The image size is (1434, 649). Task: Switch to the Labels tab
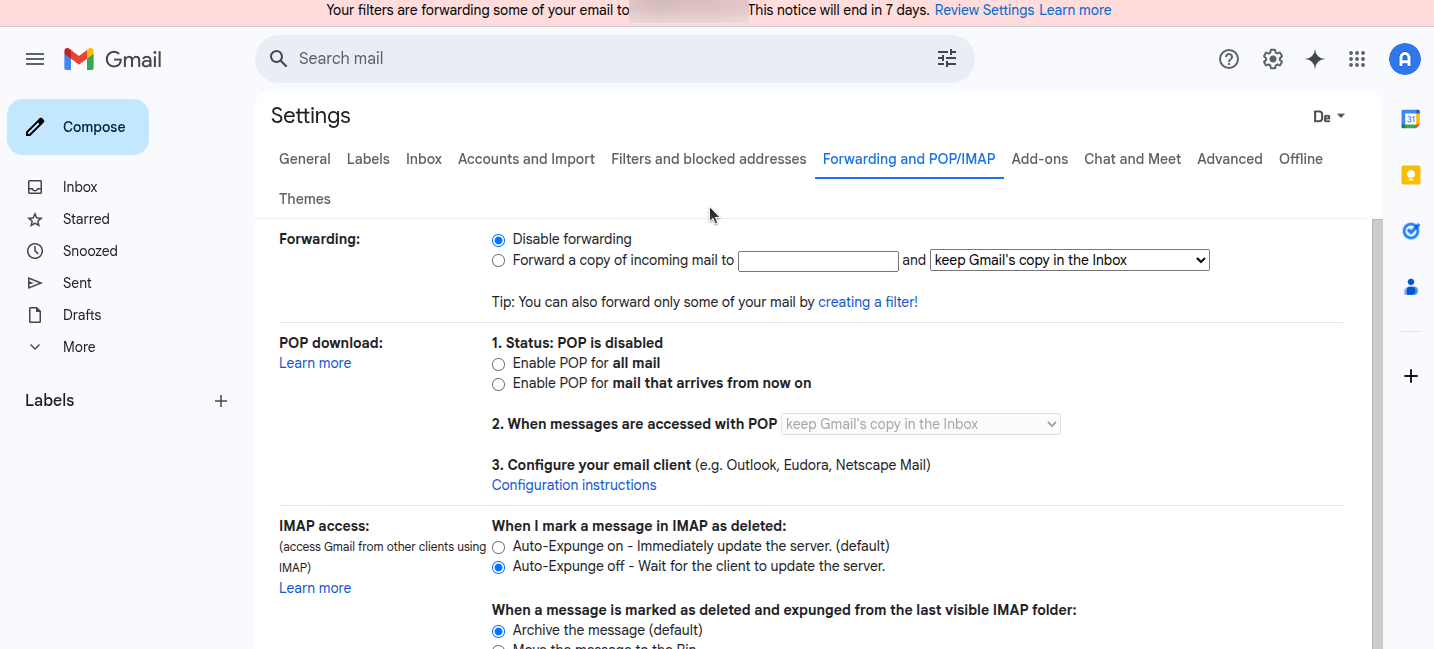click(368, 159)
